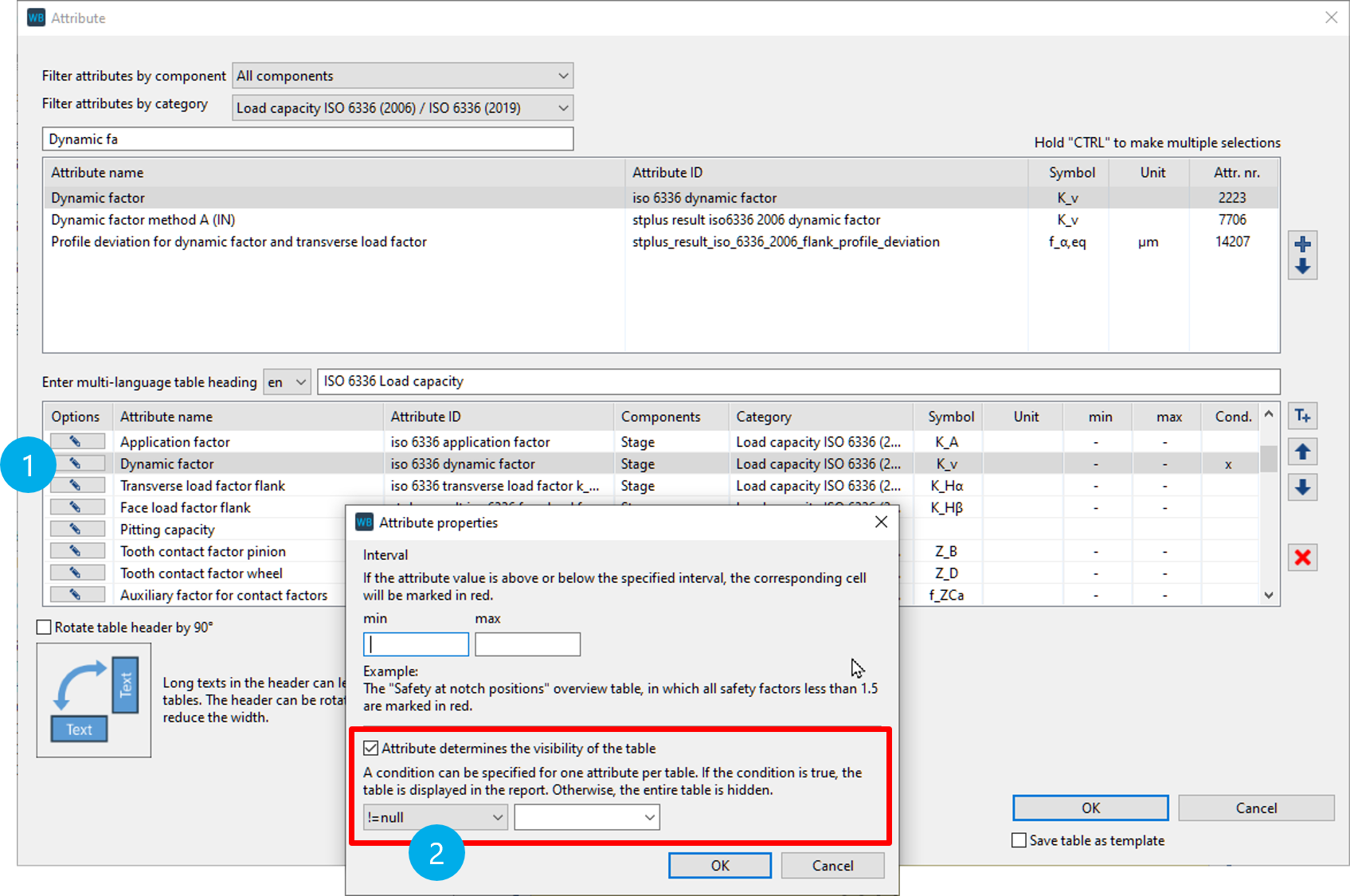
Task: Enable Rotate table header by 90°
Action: tap(45, 628)
